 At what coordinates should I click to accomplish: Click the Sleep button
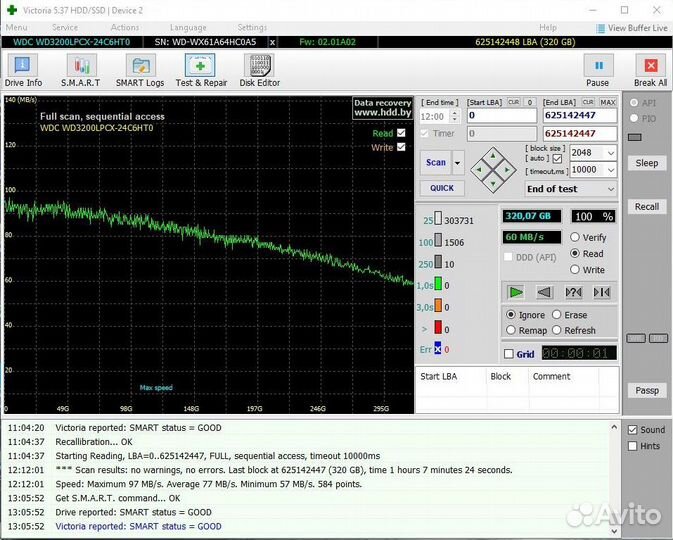(x=646, y=163)
